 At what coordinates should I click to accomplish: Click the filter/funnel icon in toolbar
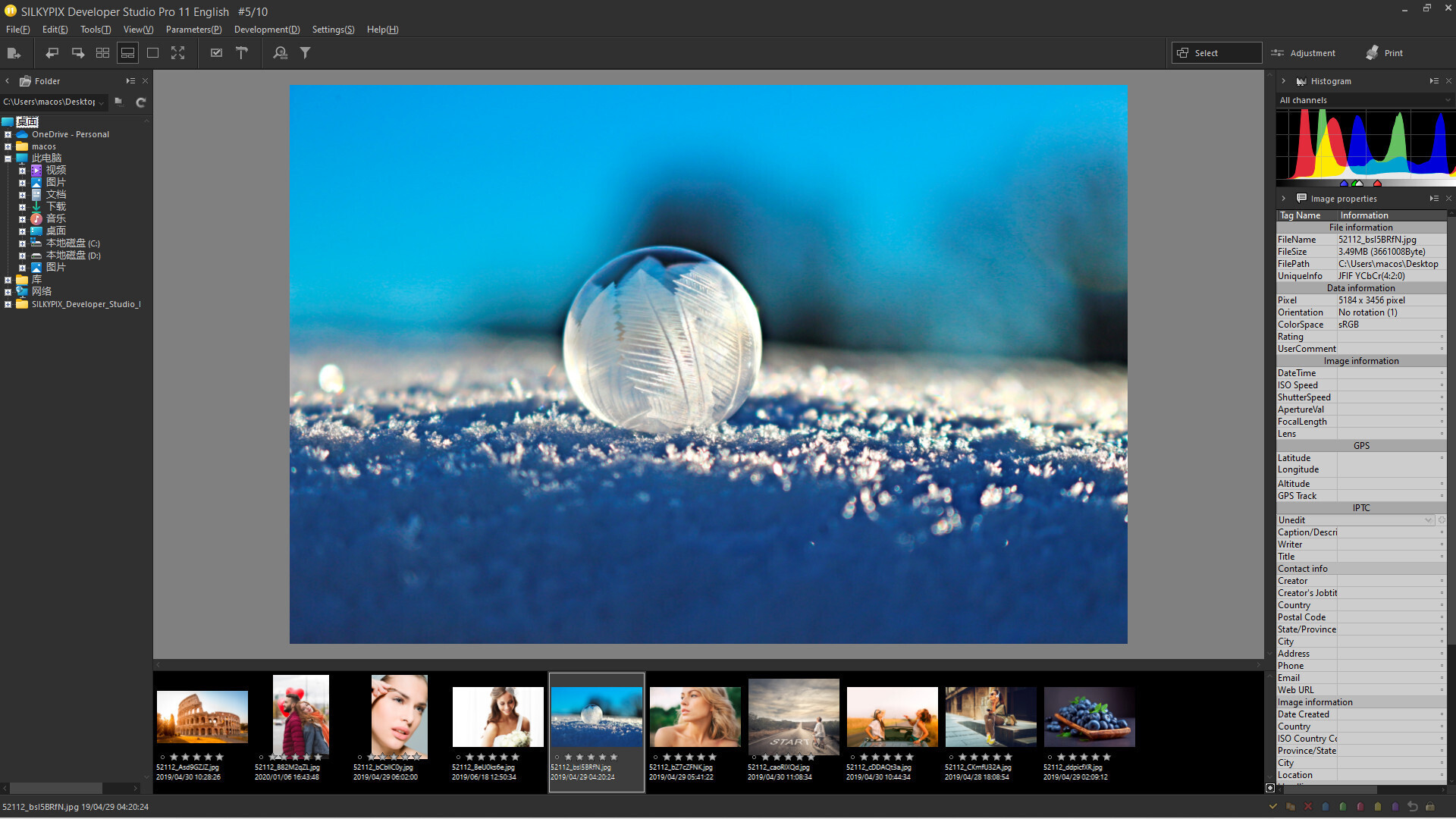point(307,53)
